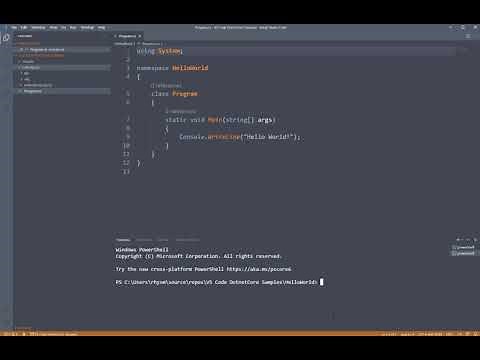Open the Help menu
Screen dimensions: 480x360
coord(102,28)
